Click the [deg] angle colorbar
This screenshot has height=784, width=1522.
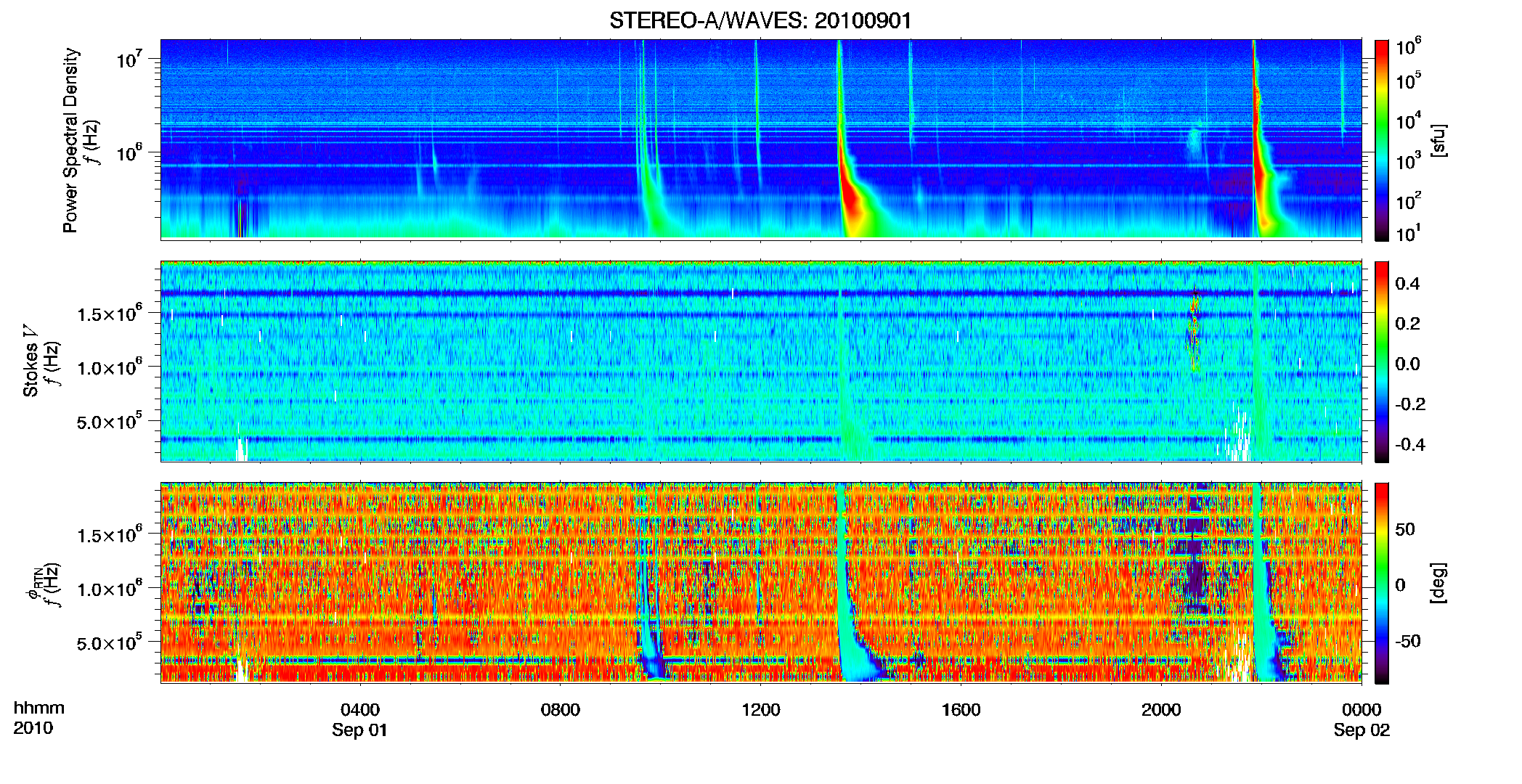click(1382, 583)
